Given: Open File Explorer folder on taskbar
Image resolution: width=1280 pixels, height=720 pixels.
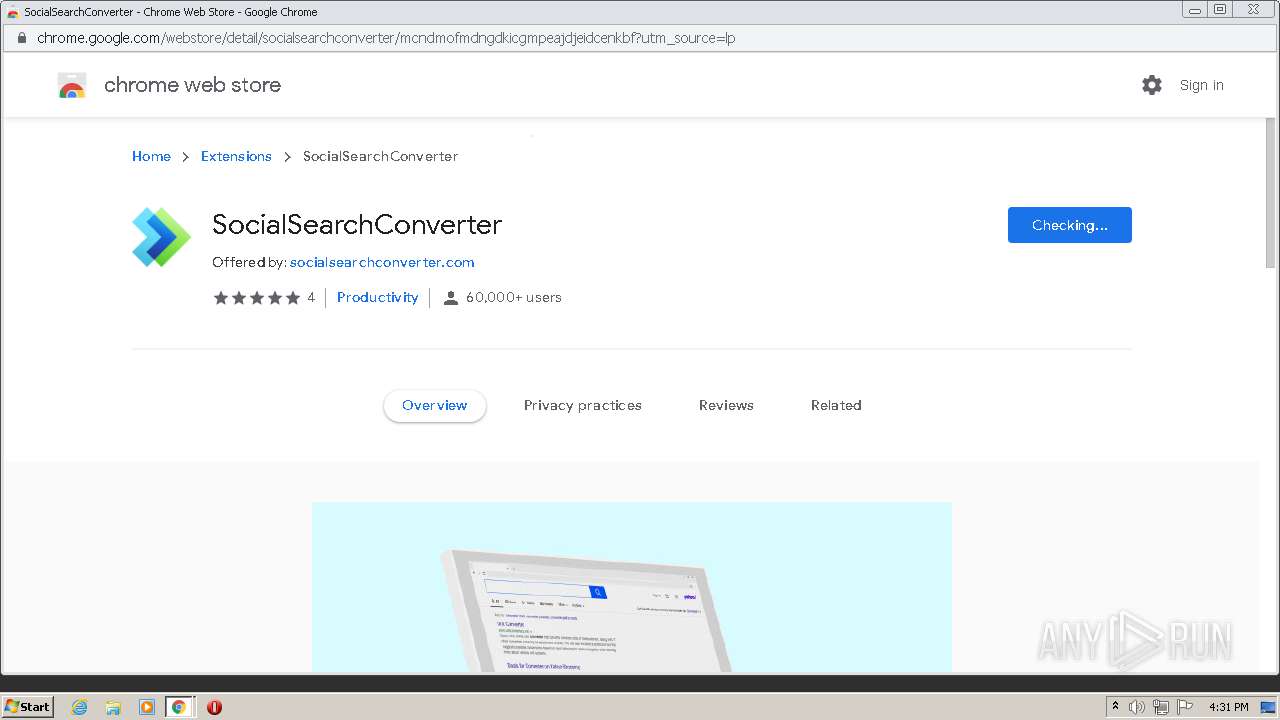Looking at the screenshot, I should 113,707.
